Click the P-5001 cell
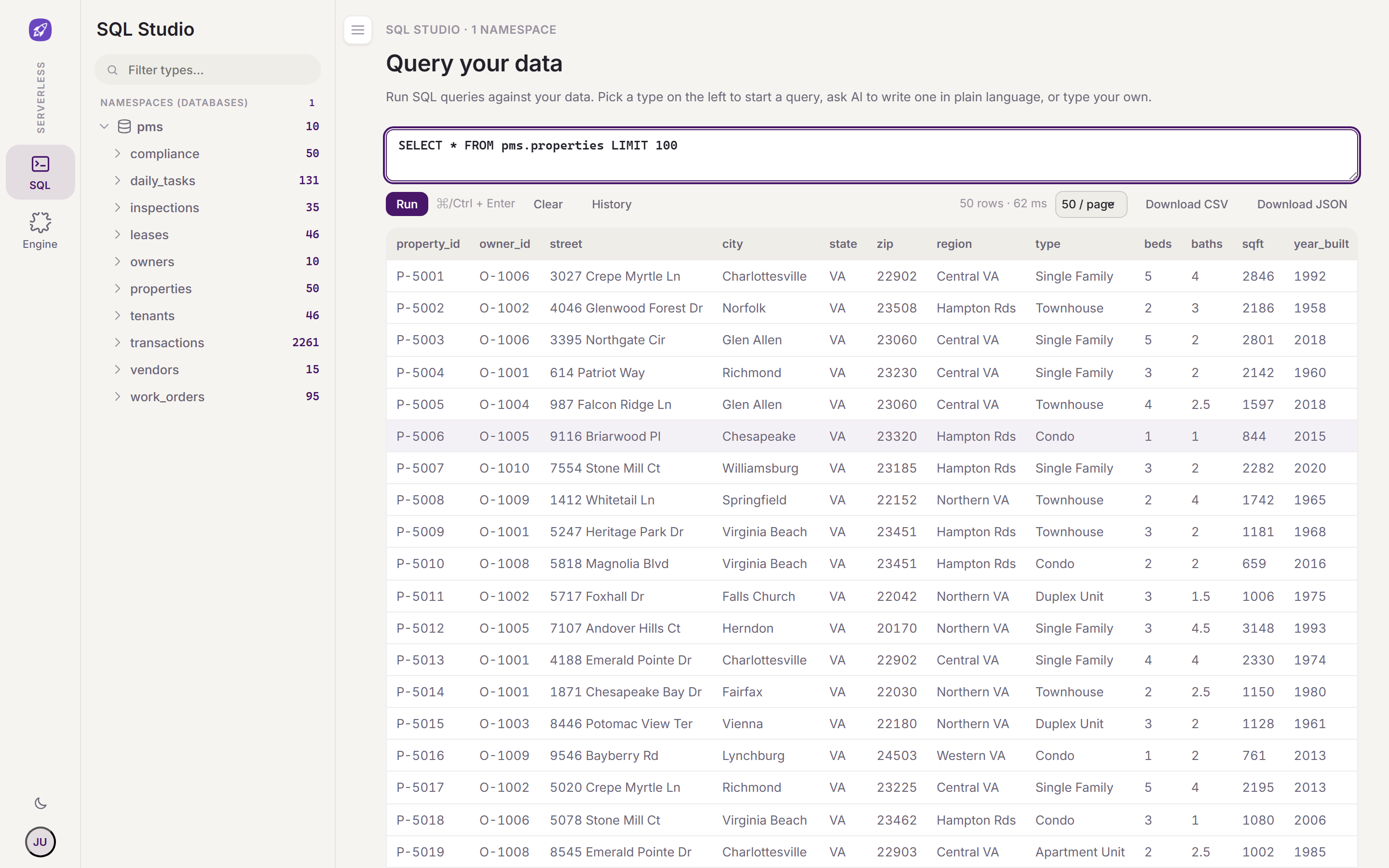The image size is (1389, 868). pos(420,276)
